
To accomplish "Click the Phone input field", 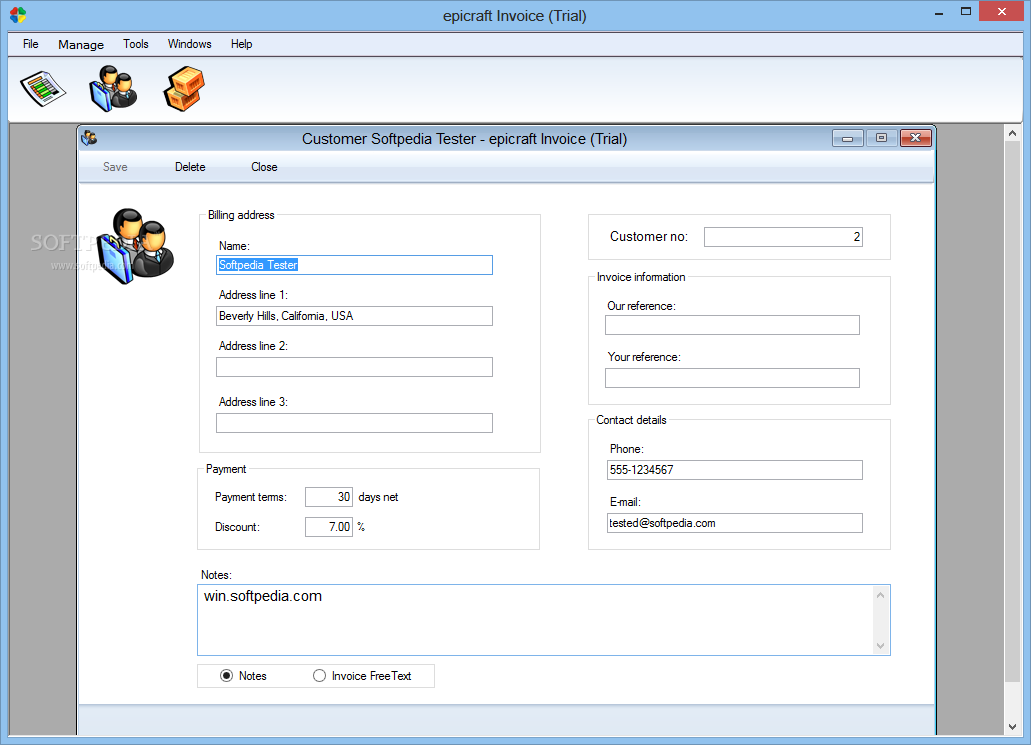I will [734, 470].
